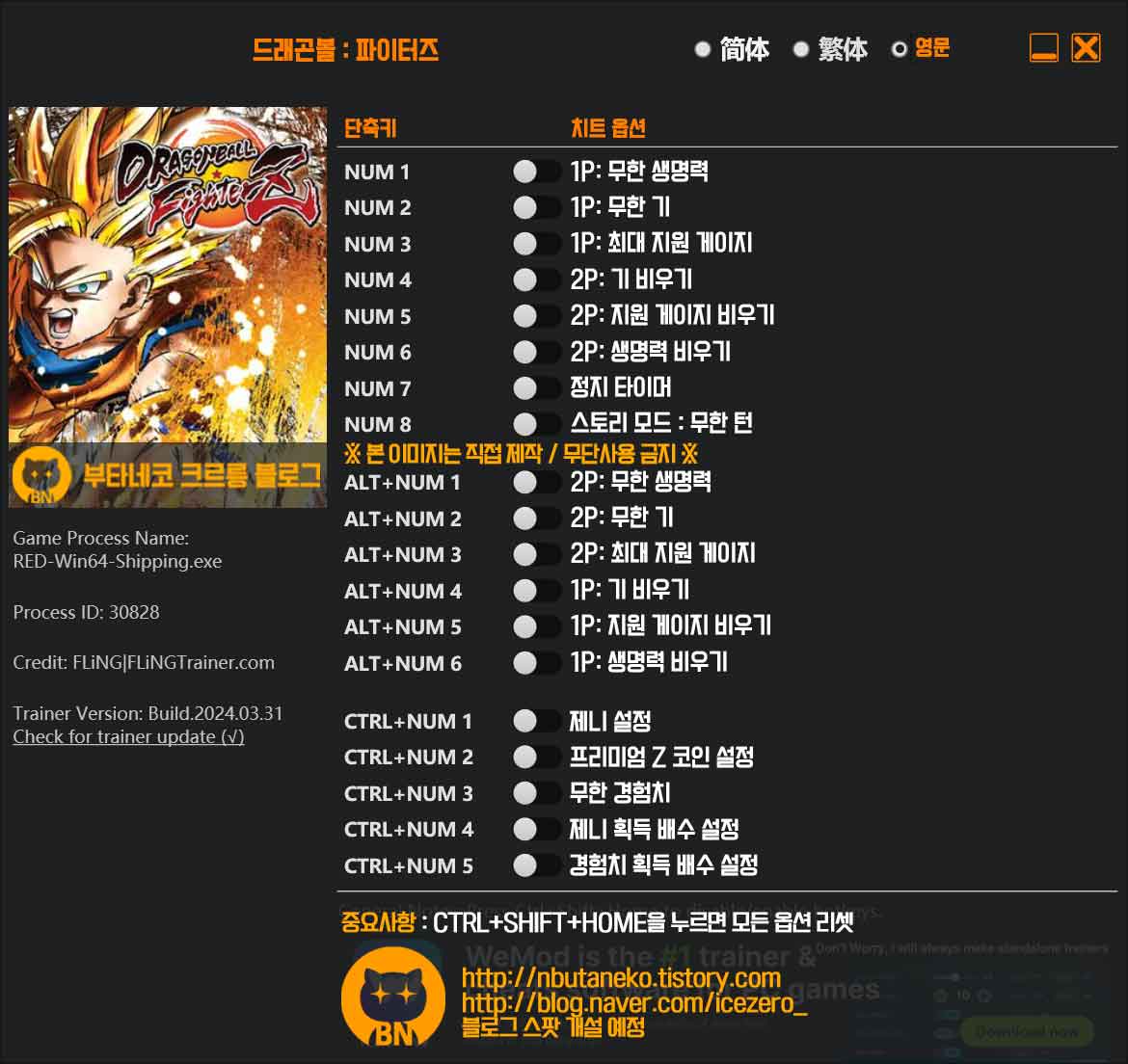Viewport: 1128px width, 1064px height.
Task: Enable ALT+NUM 6 1P drain health
Action: click(x=536, y=663)
